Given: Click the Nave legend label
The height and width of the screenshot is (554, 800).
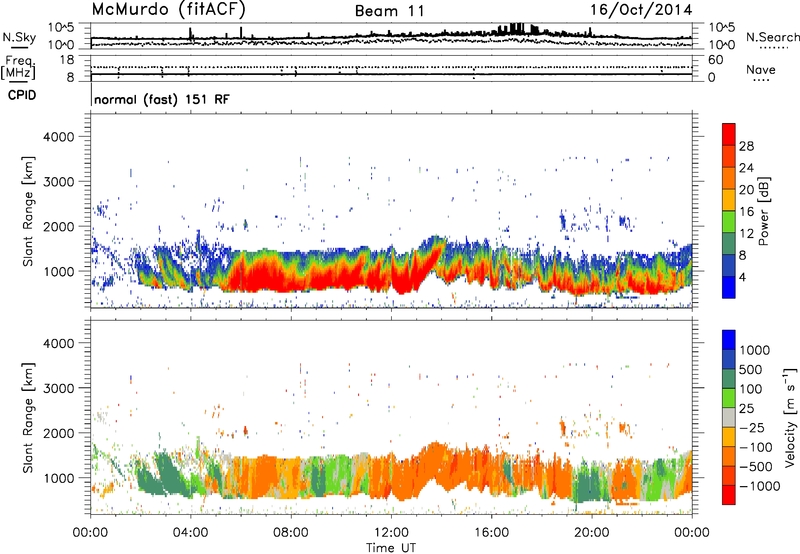Looking at the screenshot, I should click(761, 70).
